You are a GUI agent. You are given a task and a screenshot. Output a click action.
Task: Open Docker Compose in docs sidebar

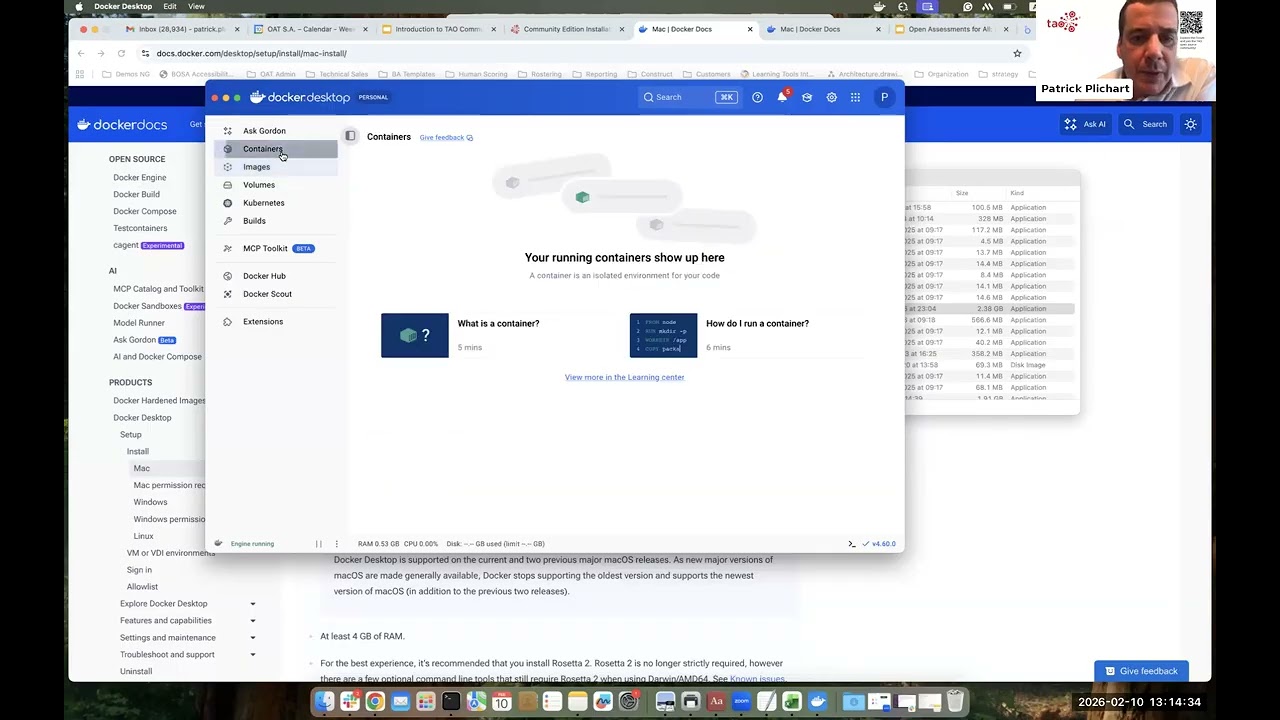click(x=145, y=211)
